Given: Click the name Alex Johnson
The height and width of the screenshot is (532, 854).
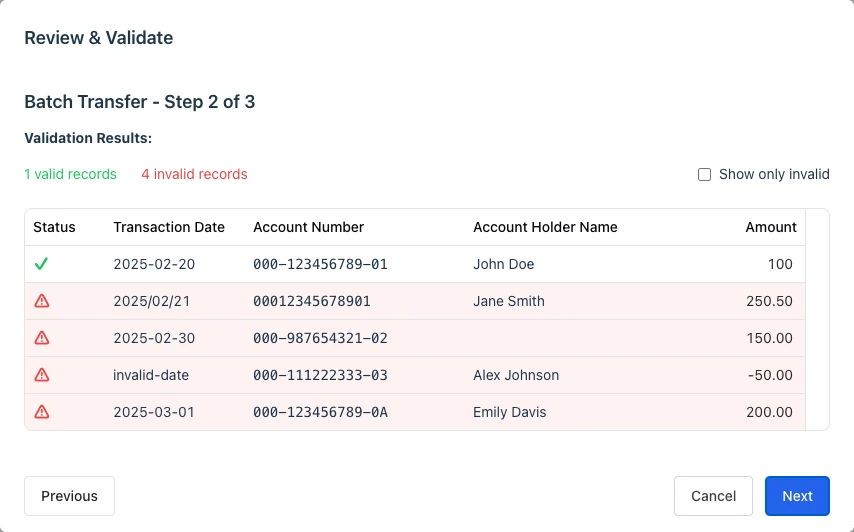Looking at the screenshot, I should pyautogui.click(x=516, y=375).
